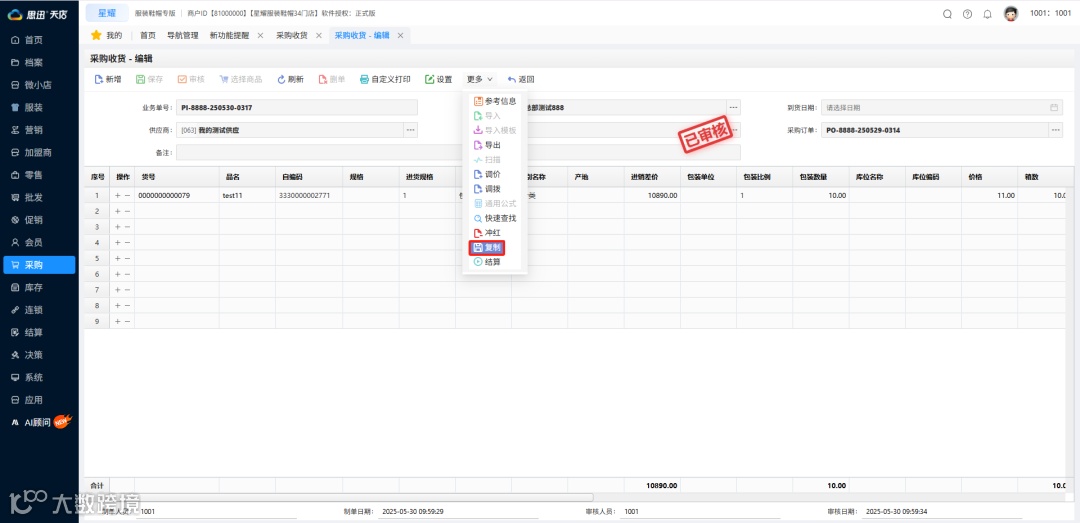Click the 选择商品 toolbar button
This screenshot has width=1080, height=523.
240,79
